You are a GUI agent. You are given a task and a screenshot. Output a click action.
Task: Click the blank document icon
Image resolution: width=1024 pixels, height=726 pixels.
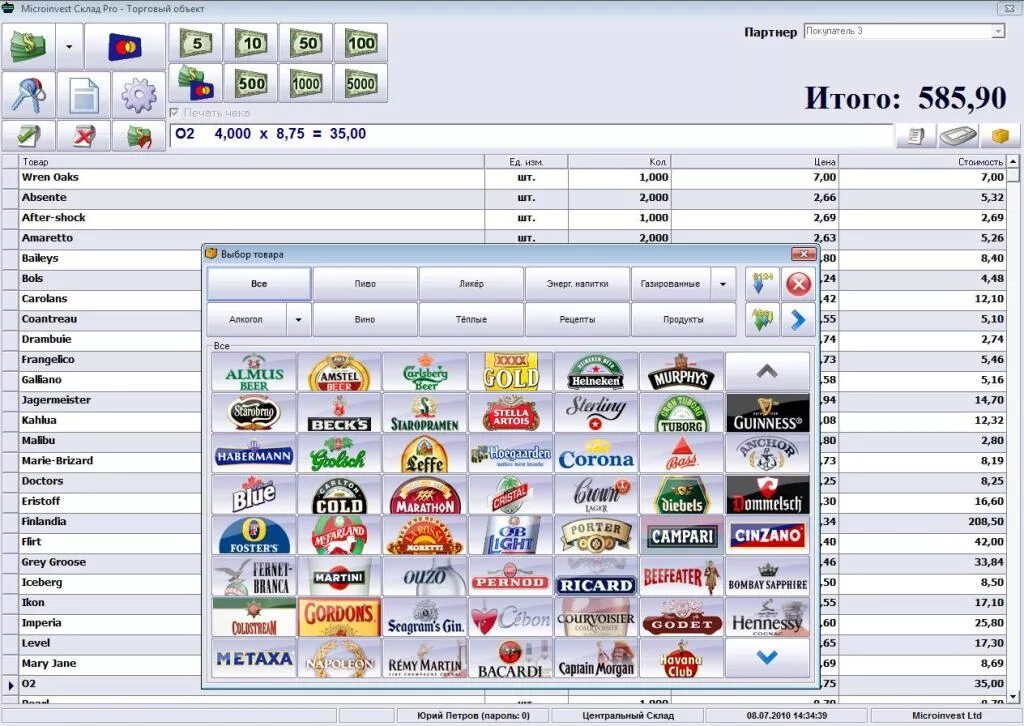[84, 95]
